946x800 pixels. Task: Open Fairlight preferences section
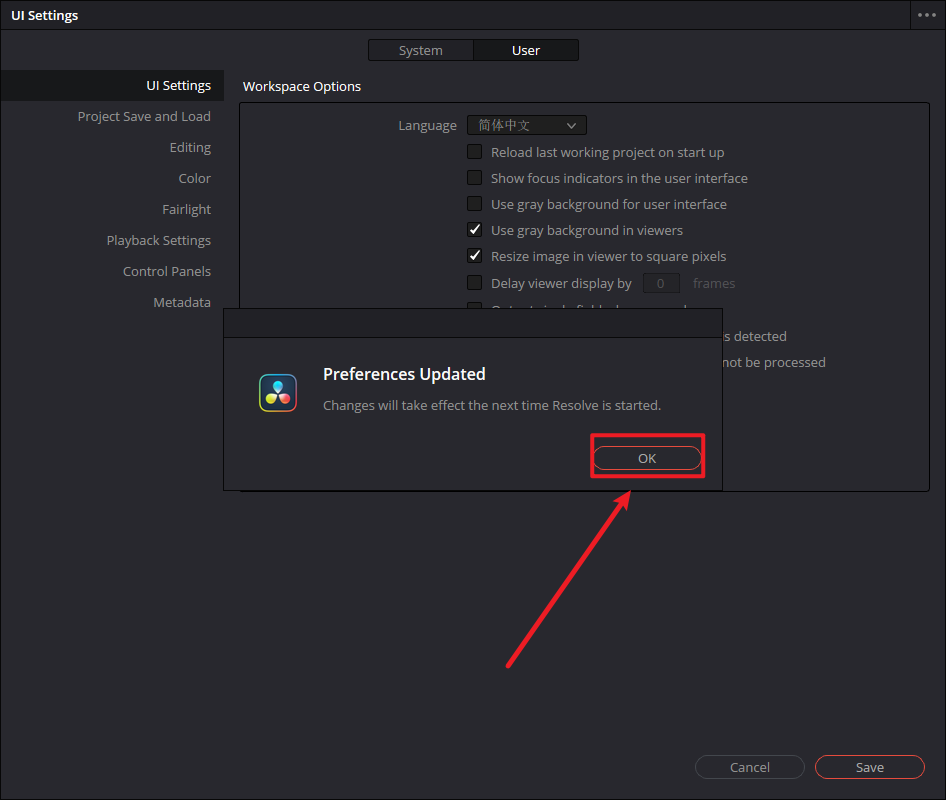pos(186,209)
